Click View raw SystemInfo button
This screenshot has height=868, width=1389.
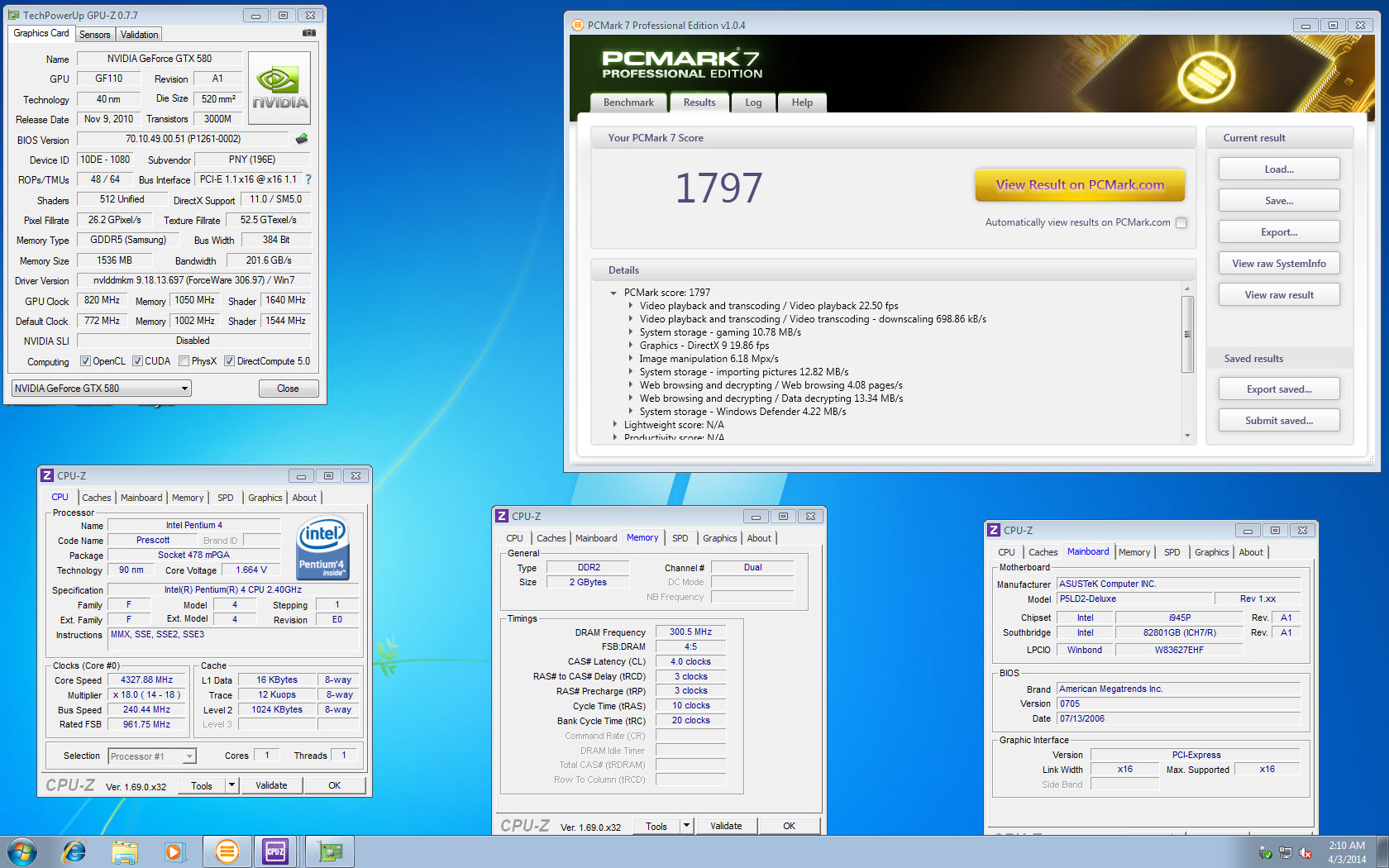[1279, 264]
